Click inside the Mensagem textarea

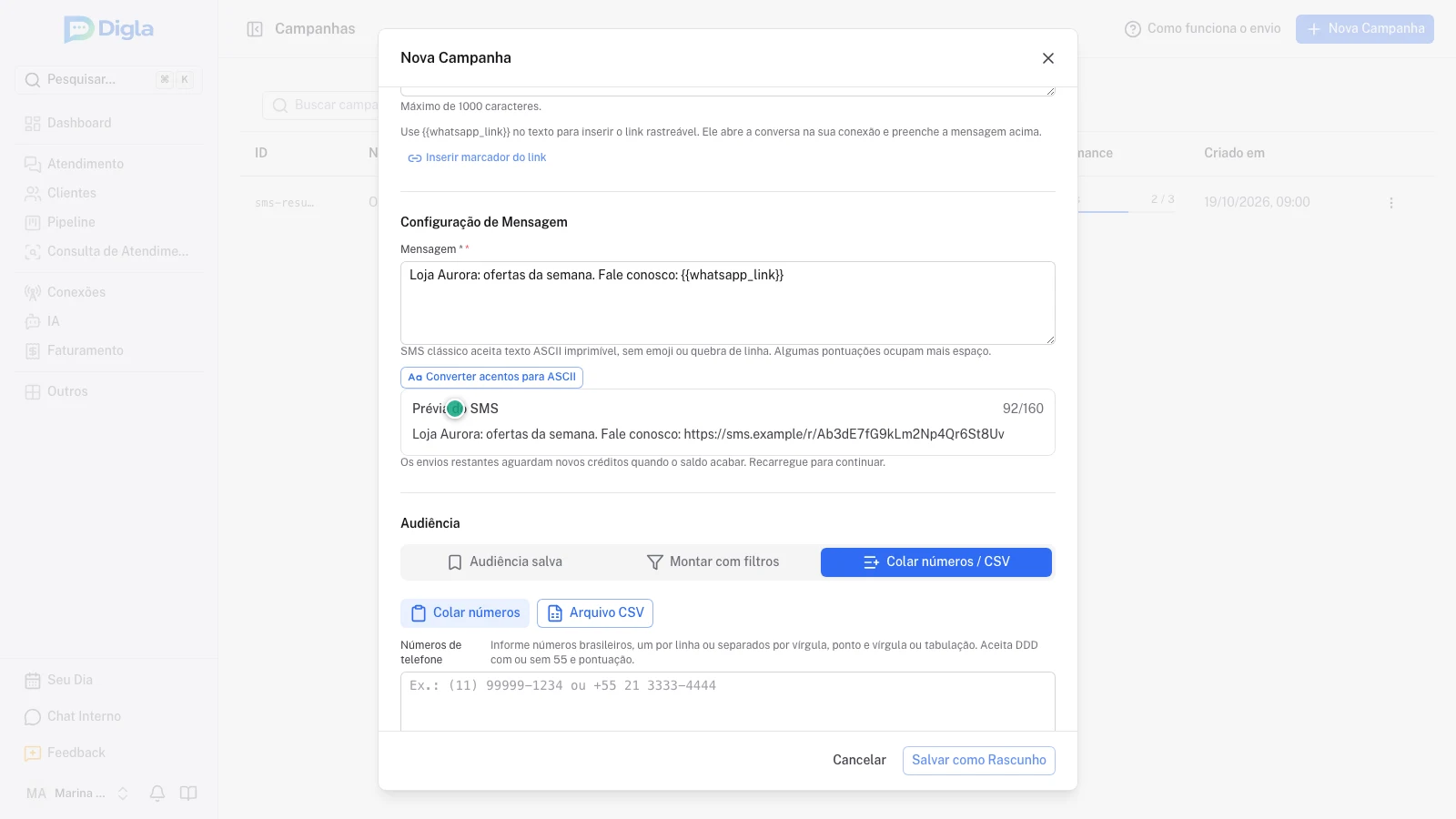(x=728, y=303)
